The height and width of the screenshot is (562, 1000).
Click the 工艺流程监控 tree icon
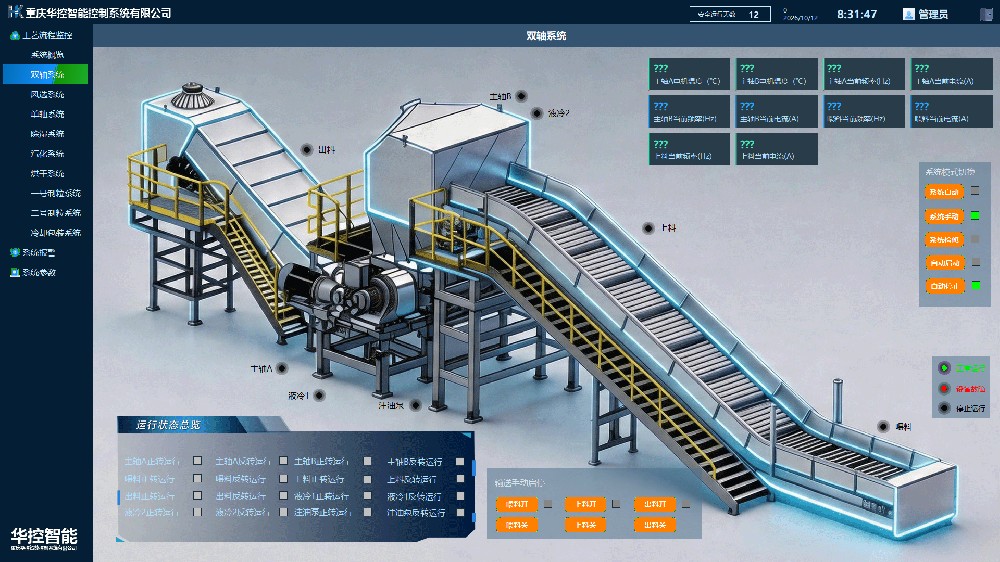(15, 36)
